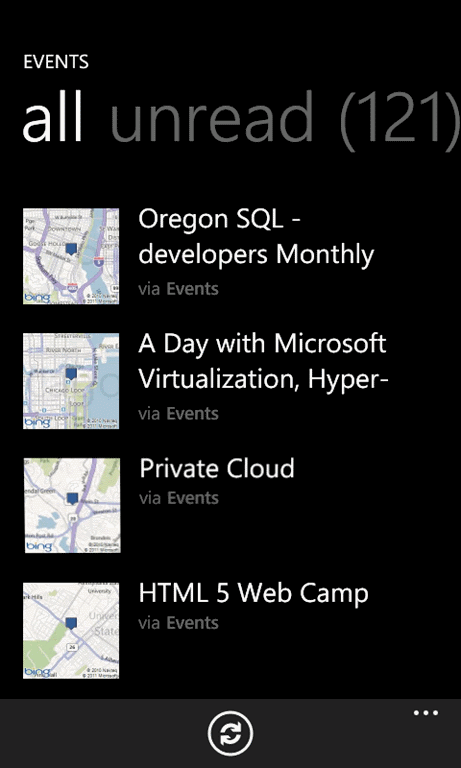Viewport: 461px width, 768px height.
Task: Tap the HTML 5 Web Camp map thumbnail
Action: (71, 631)
